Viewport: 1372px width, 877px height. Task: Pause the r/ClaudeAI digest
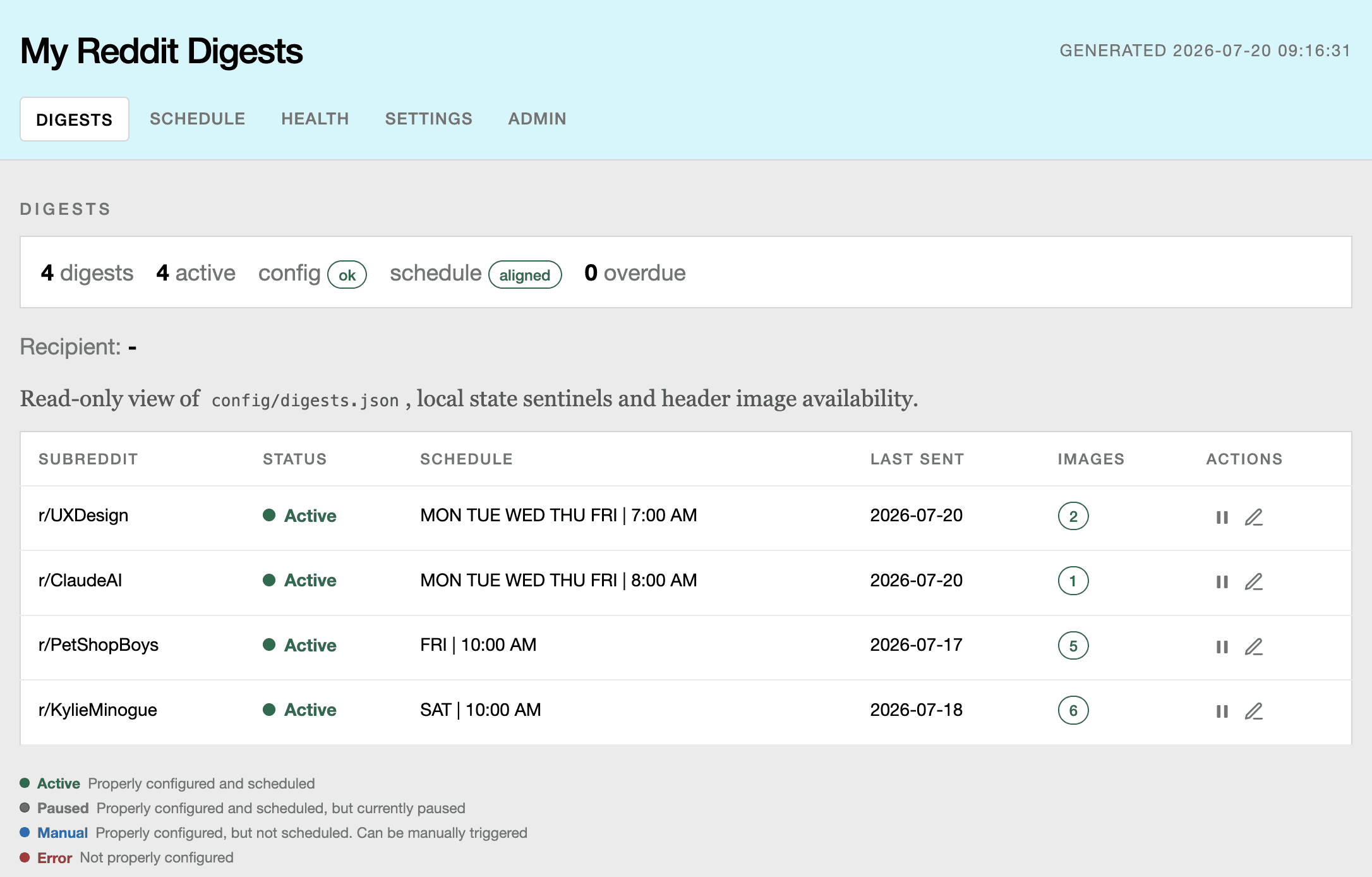pos(1222,582)
